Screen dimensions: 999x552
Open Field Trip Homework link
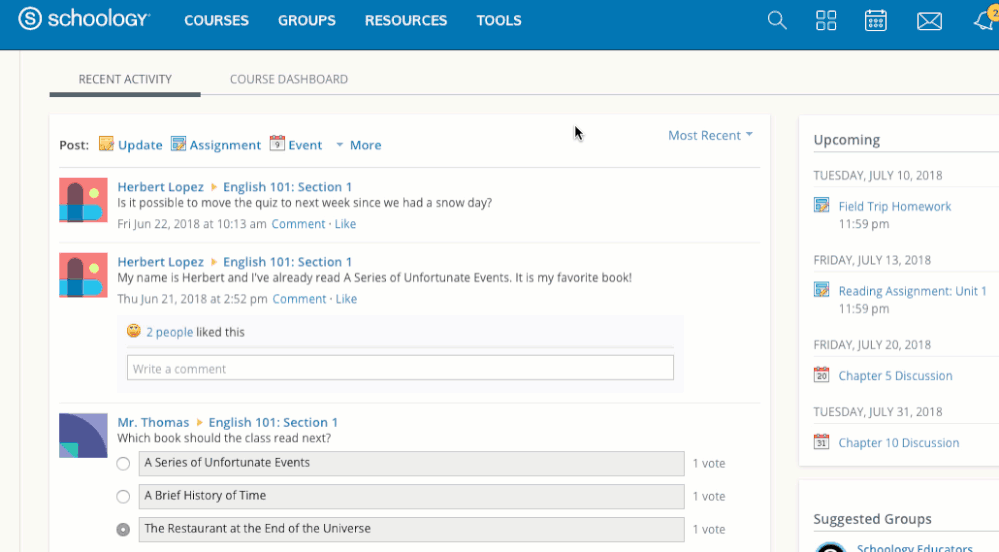[895, 207]
